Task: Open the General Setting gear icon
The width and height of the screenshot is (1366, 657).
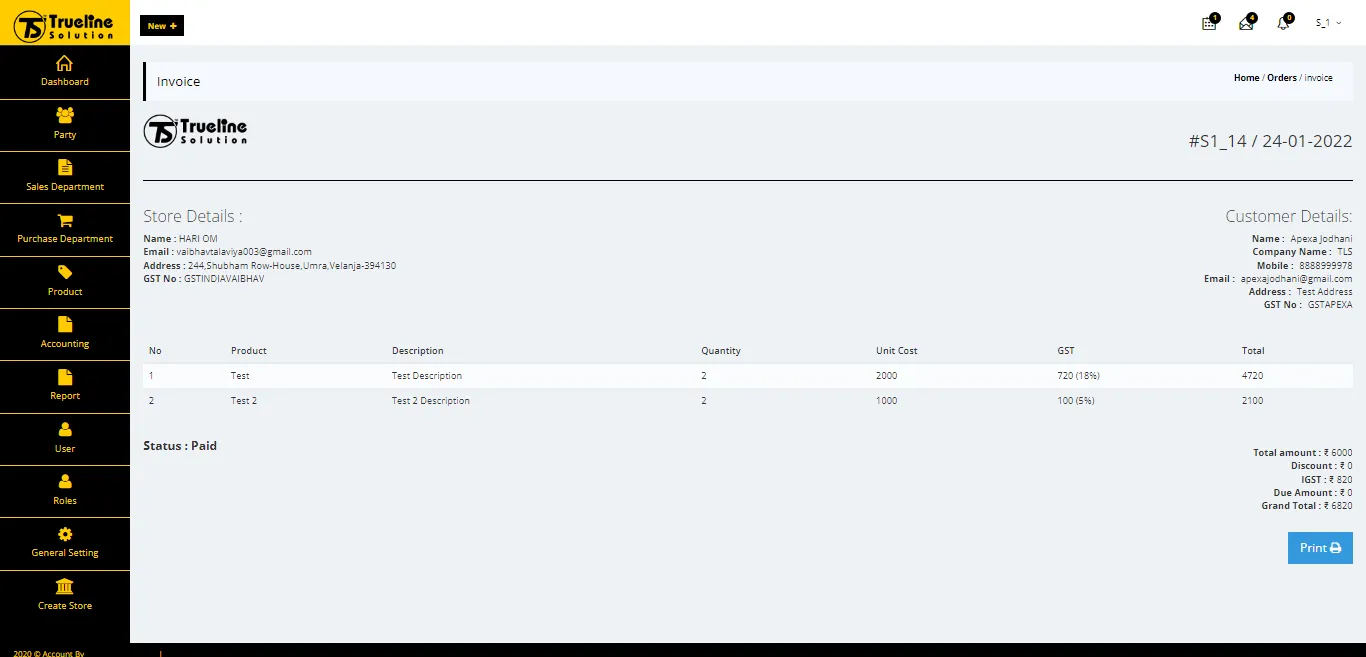Action: (x=65, y=534)
